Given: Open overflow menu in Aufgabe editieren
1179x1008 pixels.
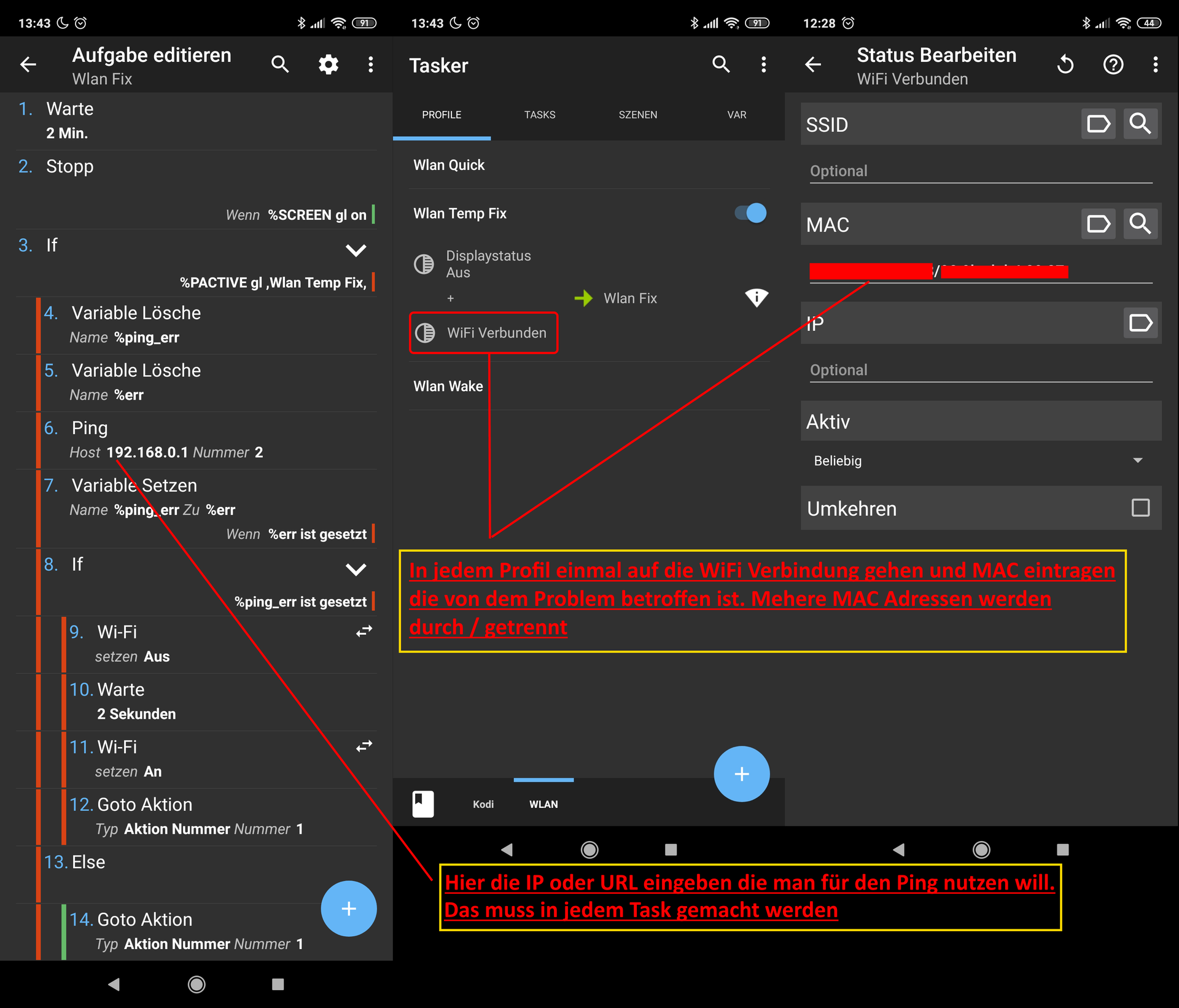Looking at the screenshot, I should coord(371,64).
